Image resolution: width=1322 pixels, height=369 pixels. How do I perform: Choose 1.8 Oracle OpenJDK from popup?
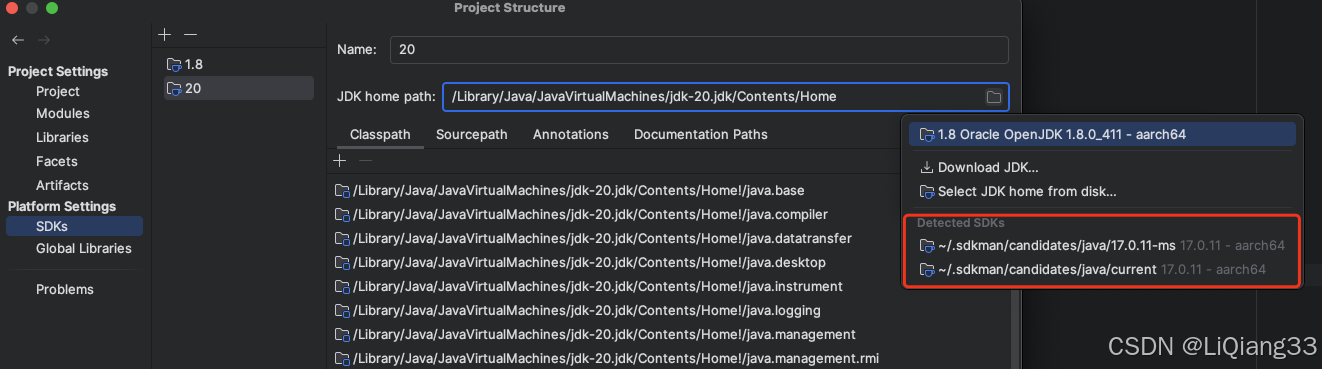[x=1102, y=134]
